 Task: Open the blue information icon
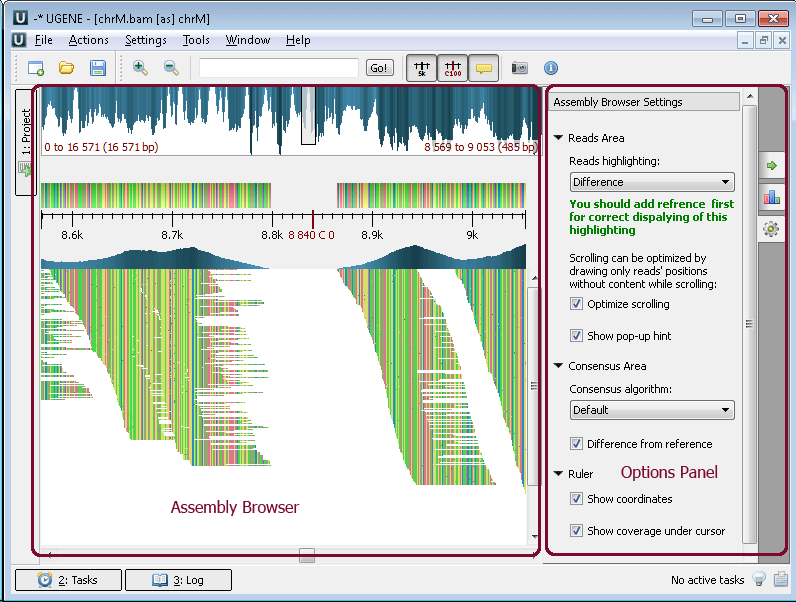point(551,68)
